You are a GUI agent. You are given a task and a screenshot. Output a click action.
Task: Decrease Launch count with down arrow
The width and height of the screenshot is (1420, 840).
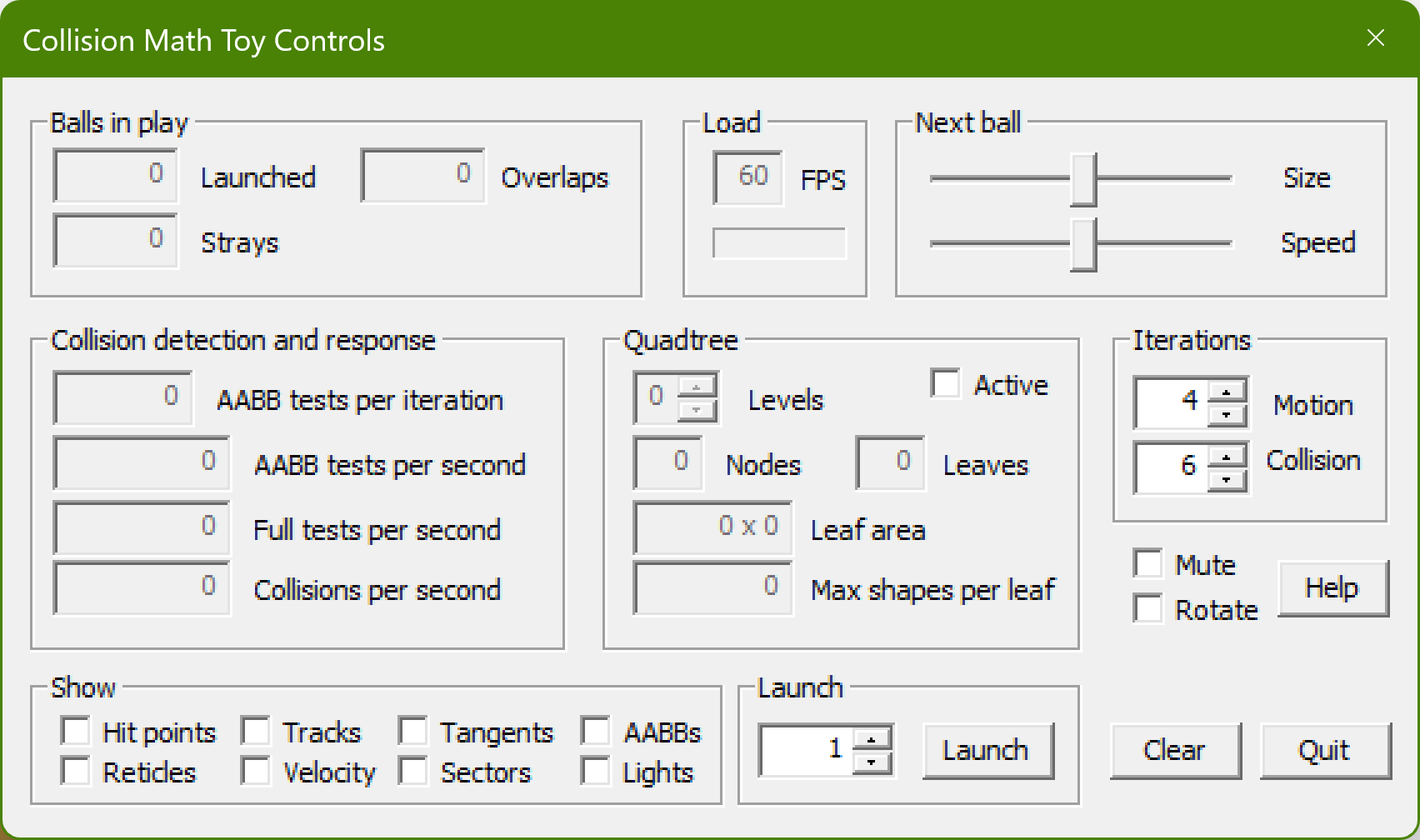click(x=872, y=762)
